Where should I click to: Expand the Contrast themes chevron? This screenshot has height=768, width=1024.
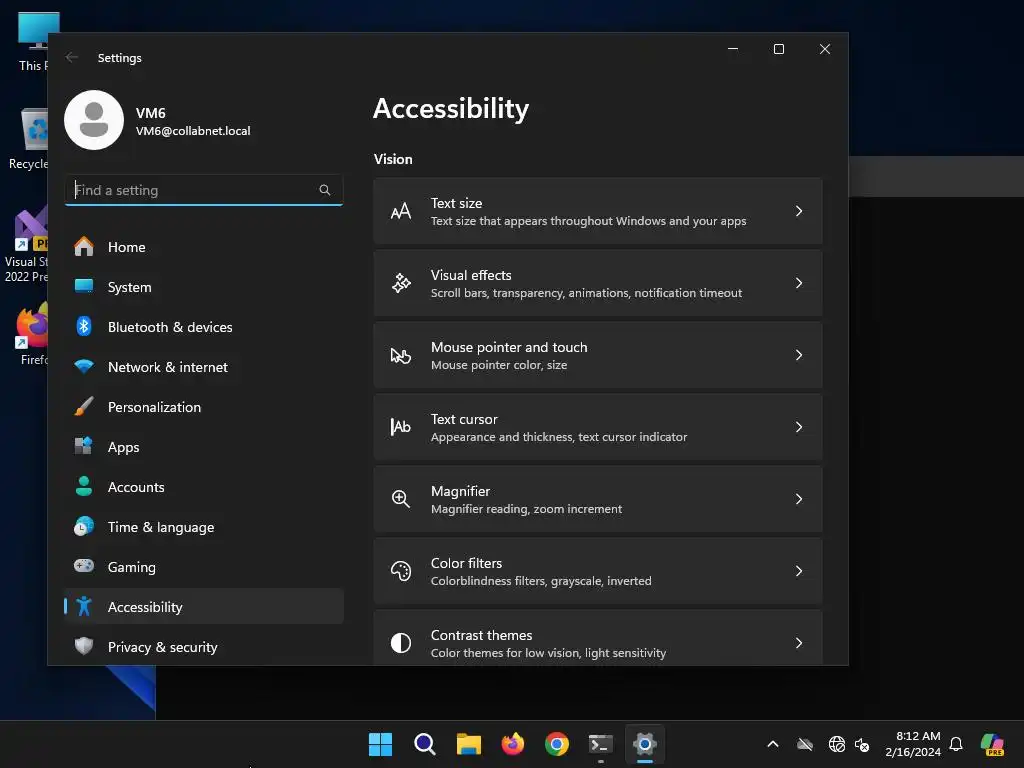[x=799, y=643]
